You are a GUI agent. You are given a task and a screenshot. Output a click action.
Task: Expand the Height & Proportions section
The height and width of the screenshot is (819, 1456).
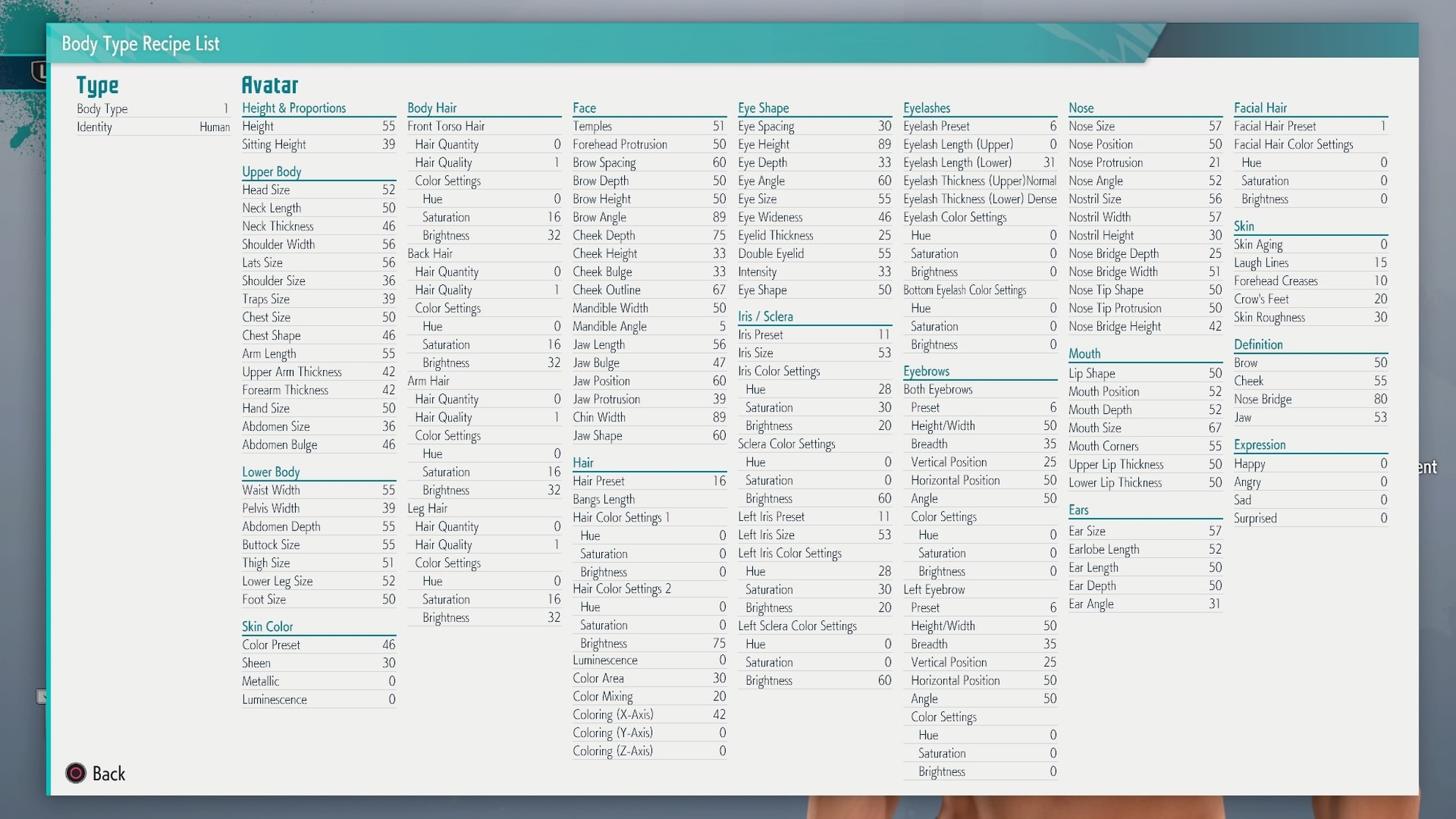[294, 107]
